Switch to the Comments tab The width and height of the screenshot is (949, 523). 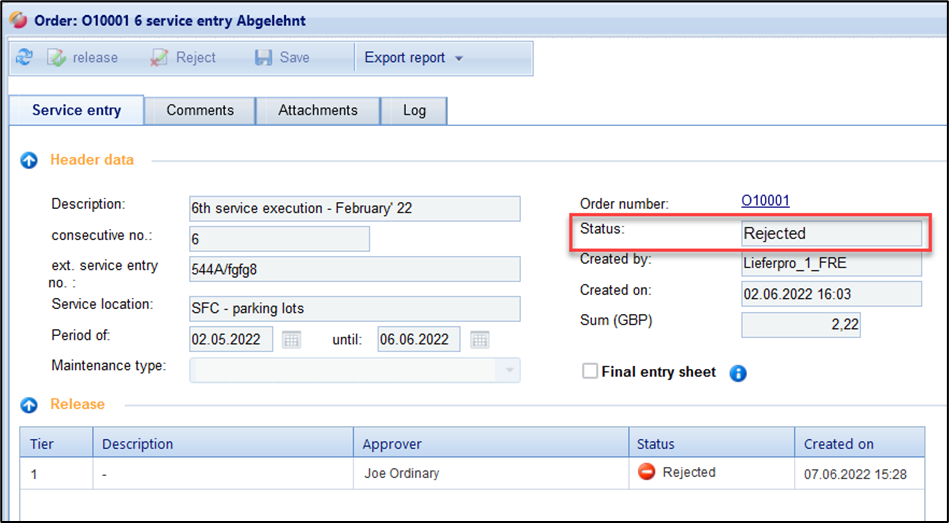pyautogui.click(x=200, y=110)
